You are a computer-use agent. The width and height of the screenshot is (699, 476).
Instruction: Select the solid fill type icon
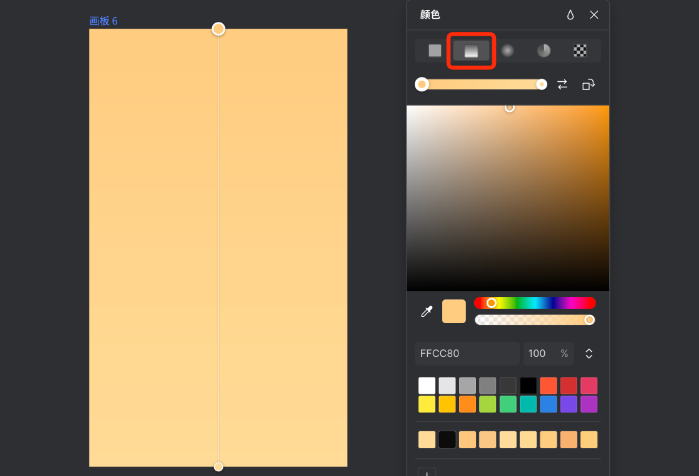point(435,51)
